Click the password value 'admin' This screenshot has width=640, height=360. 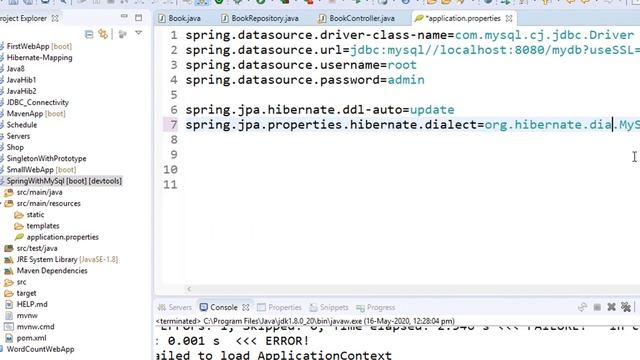[x=406, y=80]
